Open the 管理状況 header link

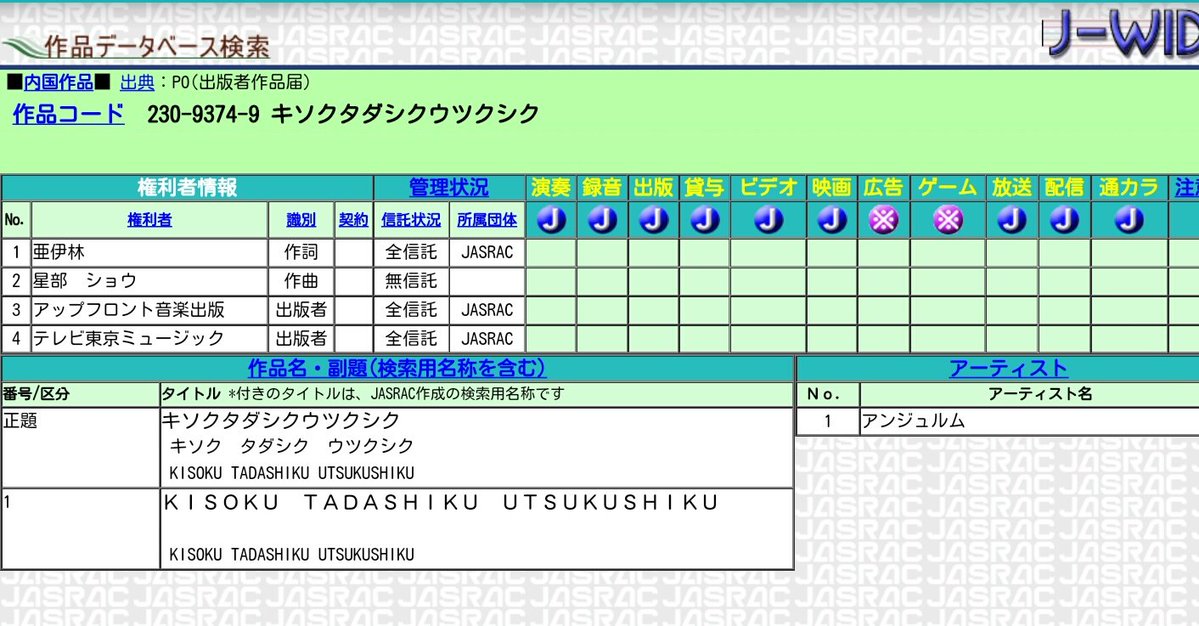(449, 187)
